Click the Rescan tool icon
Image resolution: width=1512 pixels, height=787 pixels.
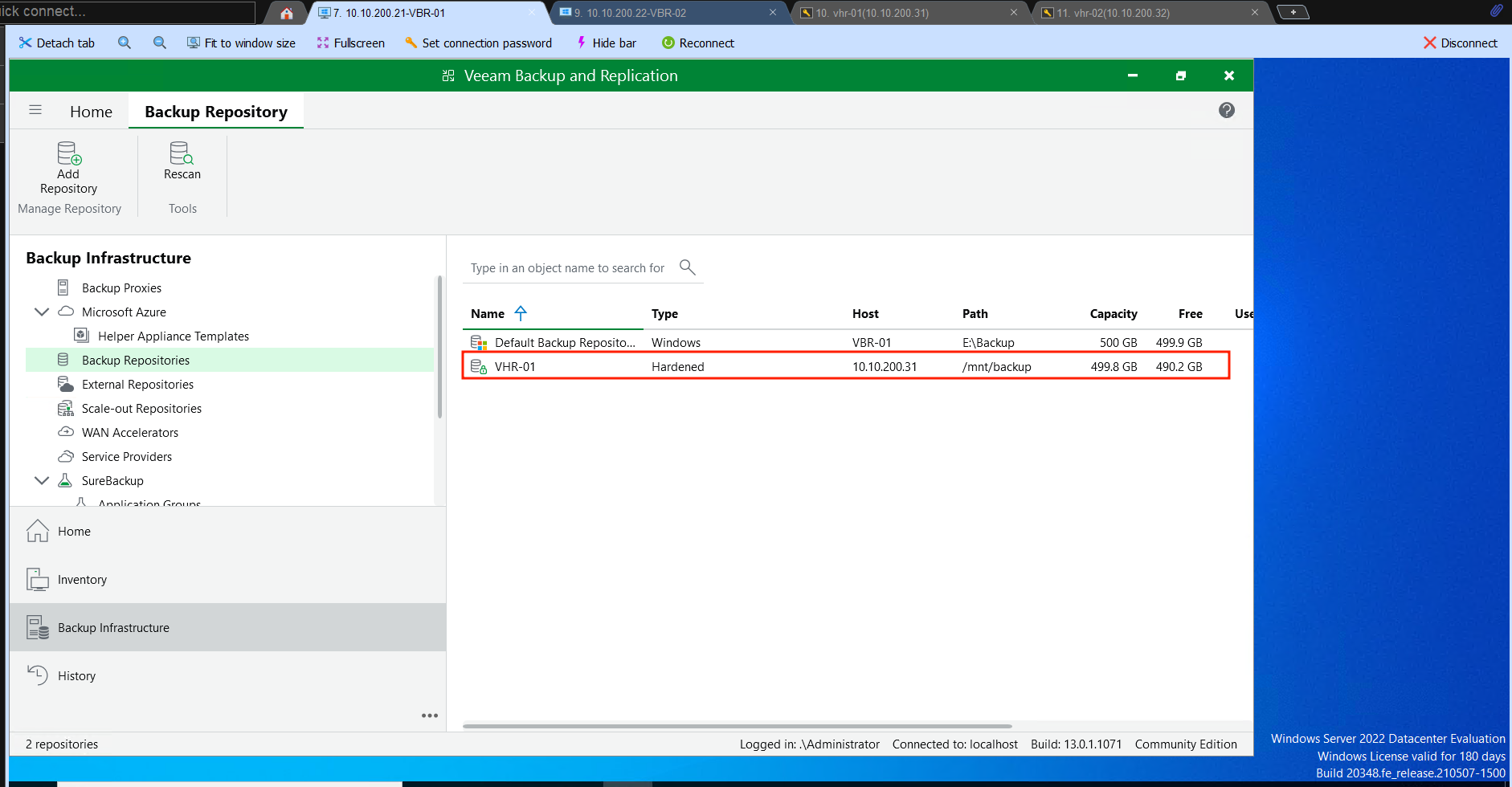182,153
